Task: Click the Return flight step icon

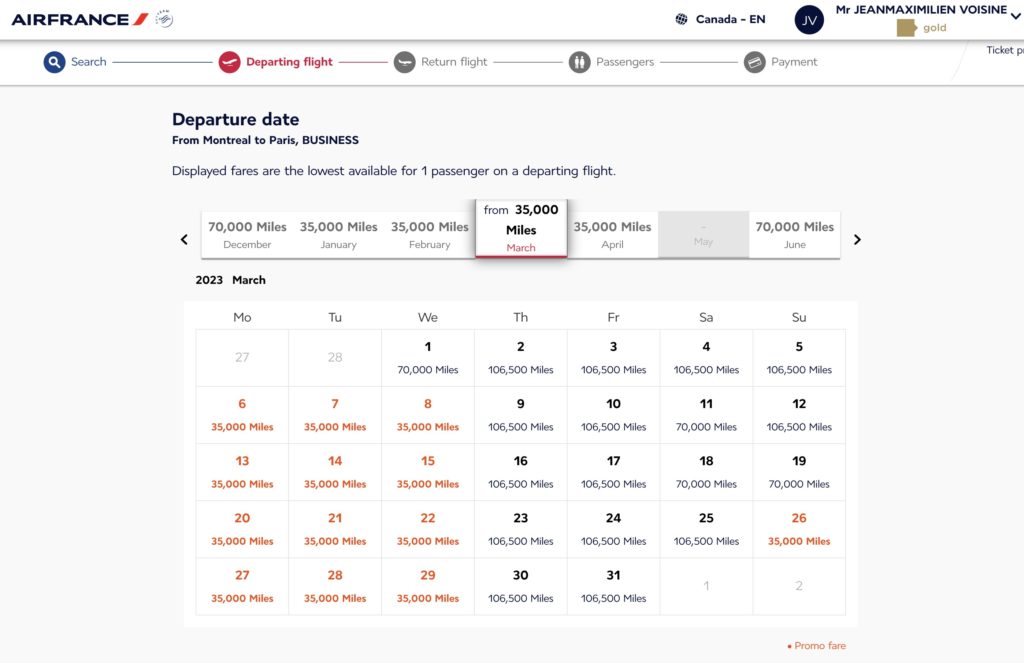Action: (404, 62)
